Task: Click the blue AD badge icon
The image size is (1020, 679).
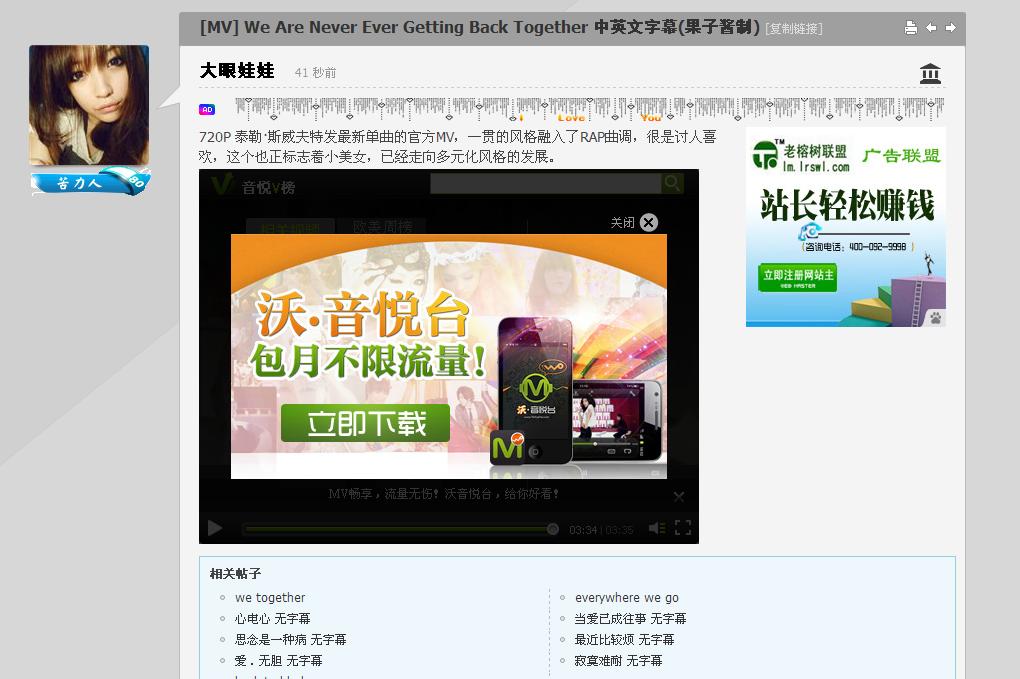Action: [x=205, y=108]
